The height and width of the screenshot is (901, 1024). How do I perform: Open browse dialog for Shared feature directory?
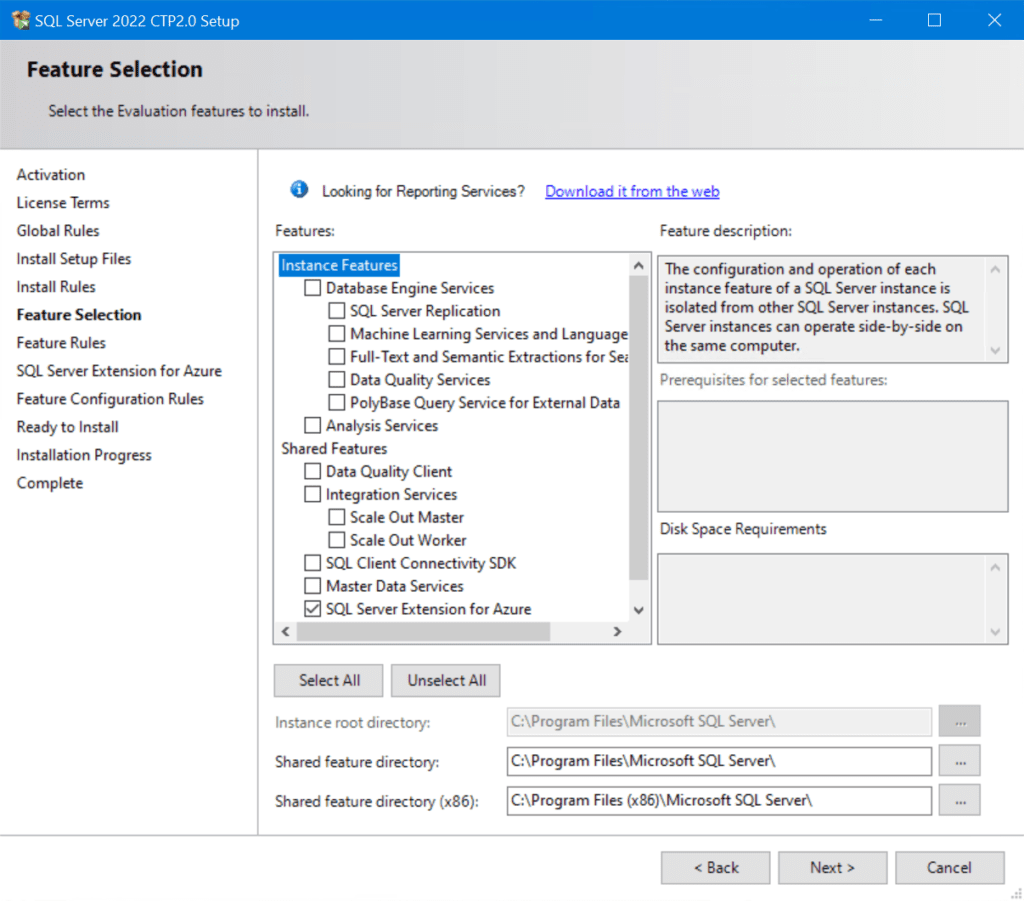click(x=959, y=761)
